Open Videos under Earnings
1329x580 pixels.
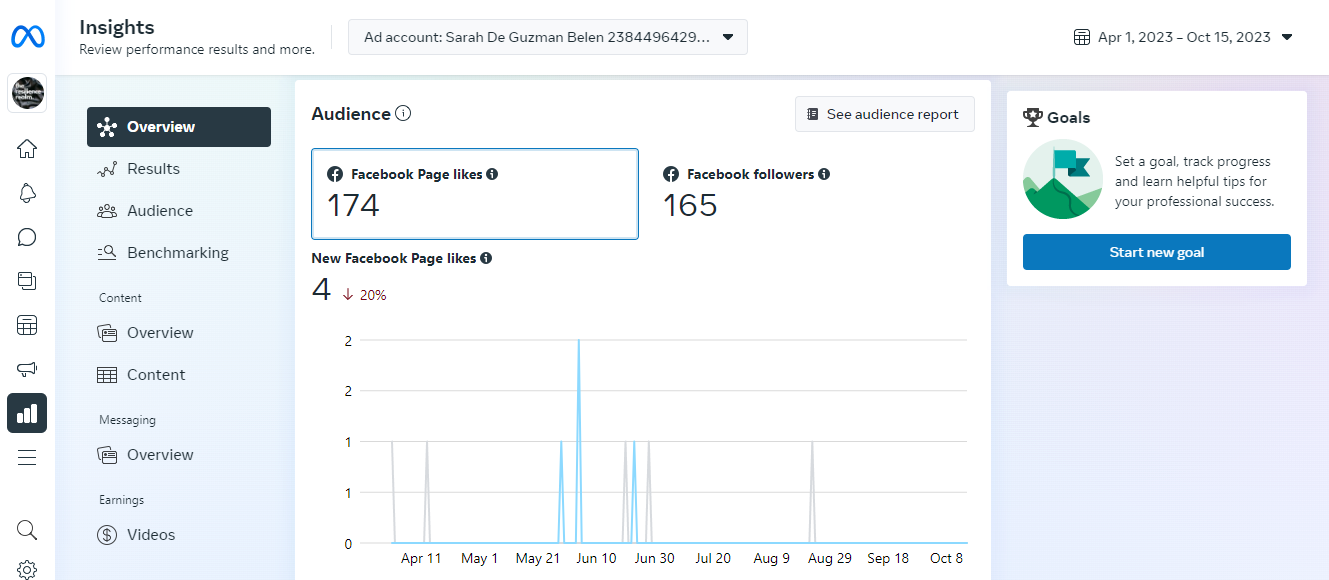[150, 535]
